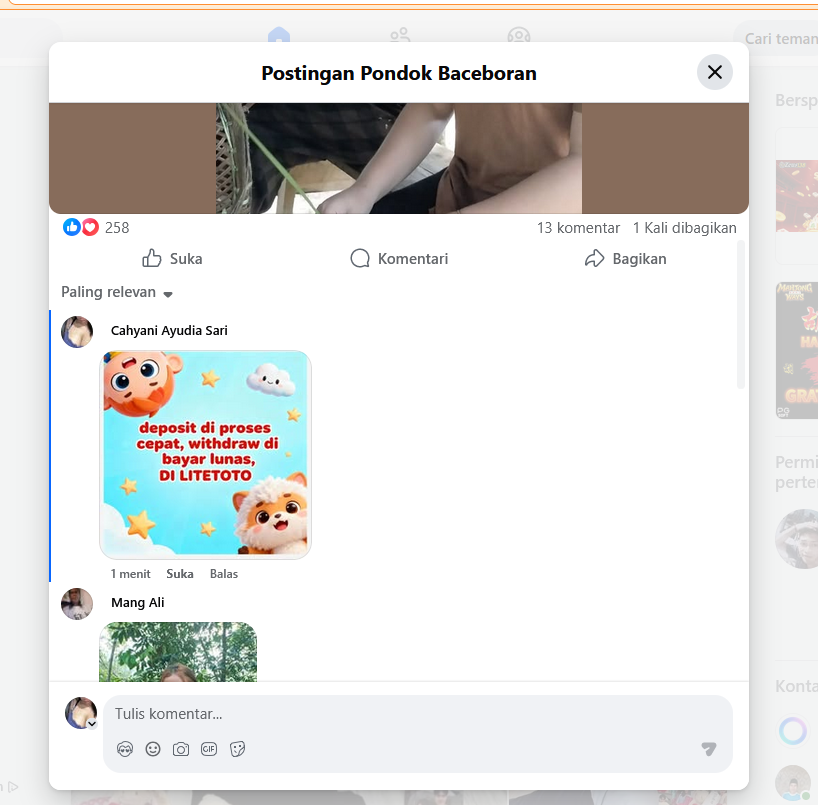The width and height of the screenshot is (818, 805).
Task: Like Cahyani's comment with Suka
Action: point(180,574)
